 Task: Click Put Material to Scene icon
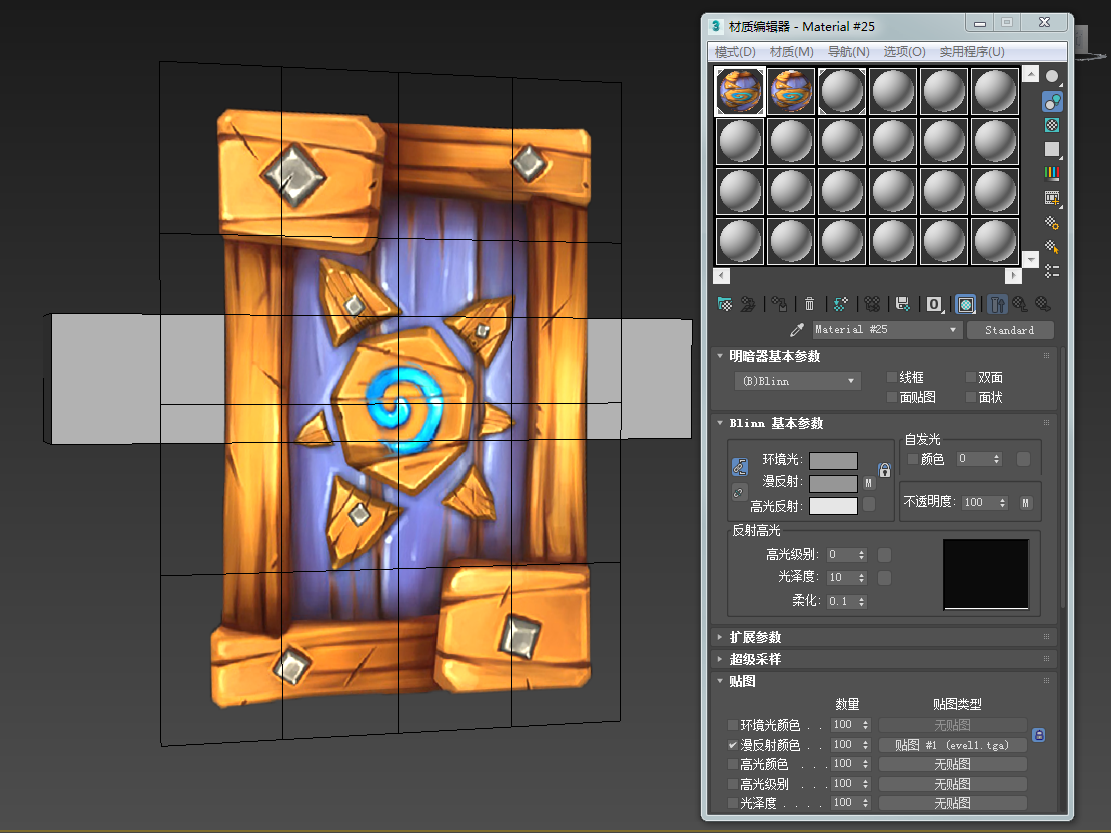coord(748,305)
